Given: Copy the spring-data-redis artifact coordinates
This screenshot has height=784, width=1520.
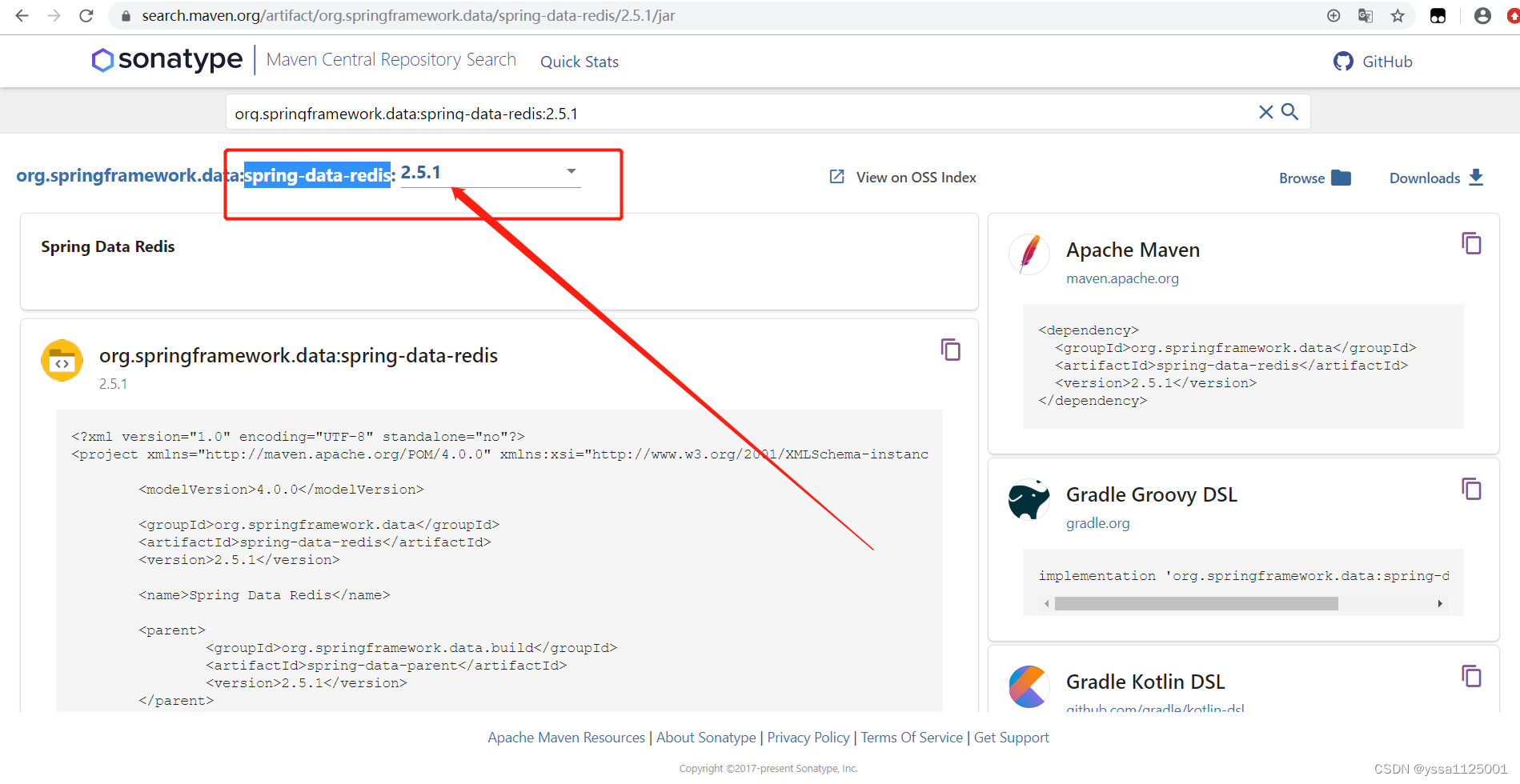Looking at the screenshot, I should 950,350.
